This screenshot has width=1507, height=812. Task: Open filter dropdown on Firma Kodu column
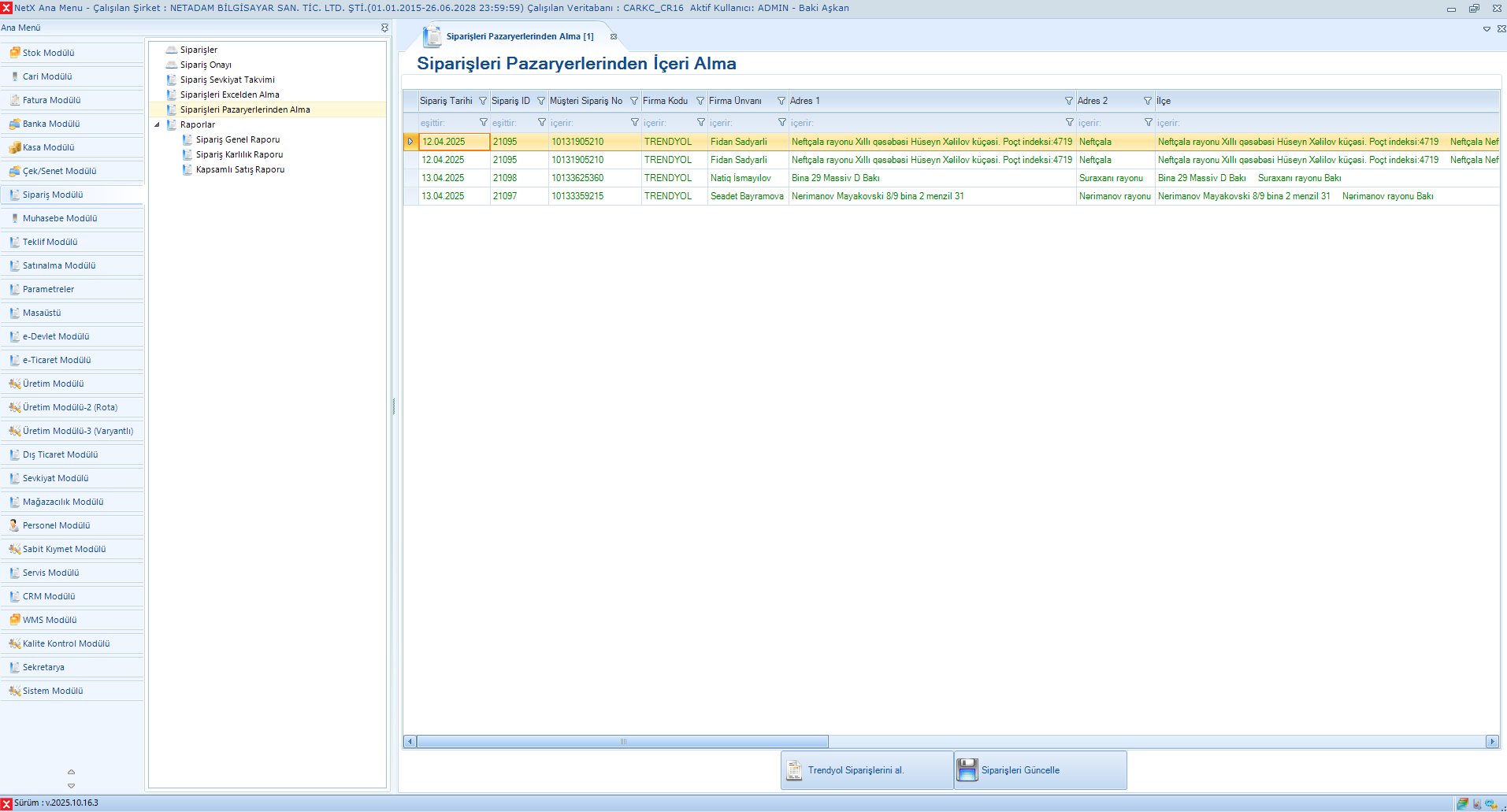pos(700,101)
